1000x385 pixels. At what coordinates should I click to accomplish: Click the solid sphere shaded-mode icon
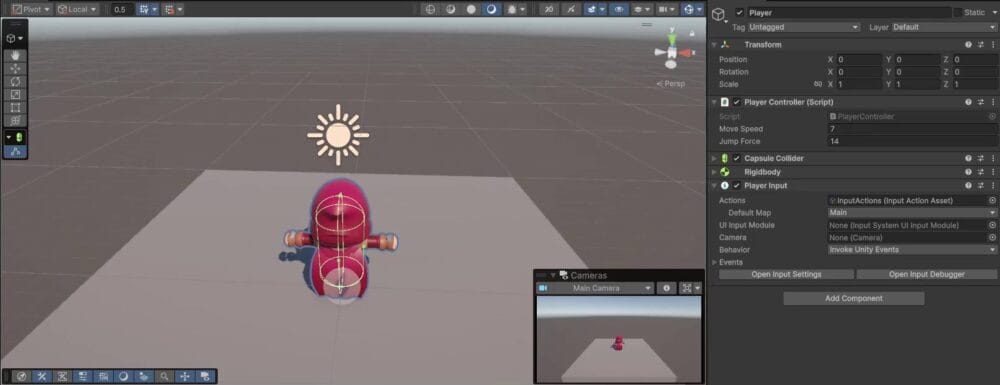pos(471,10)
